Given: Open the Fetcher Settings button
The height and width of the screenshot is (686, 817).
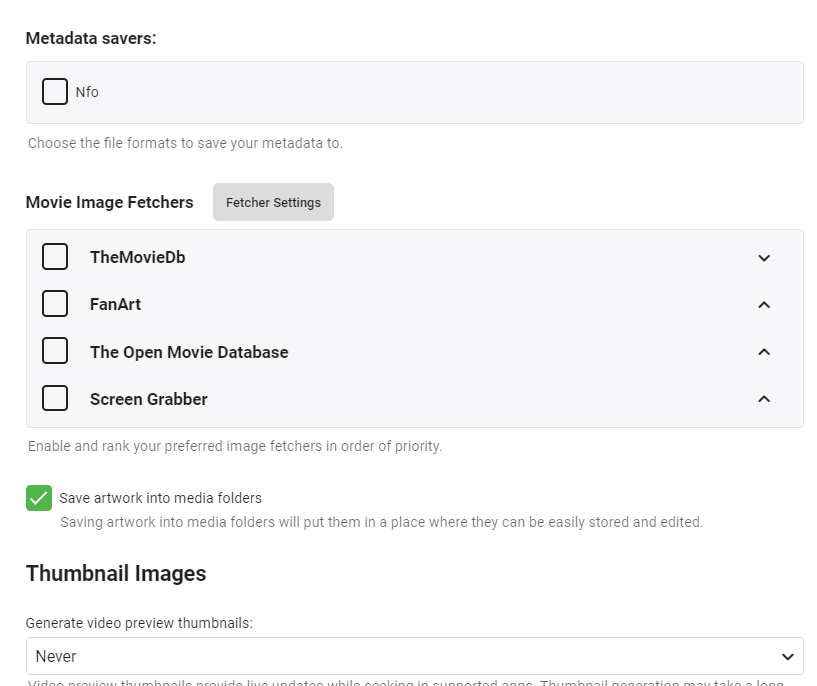Looking at the screenshot, I should pyautogui.click(x=273, y=202).
